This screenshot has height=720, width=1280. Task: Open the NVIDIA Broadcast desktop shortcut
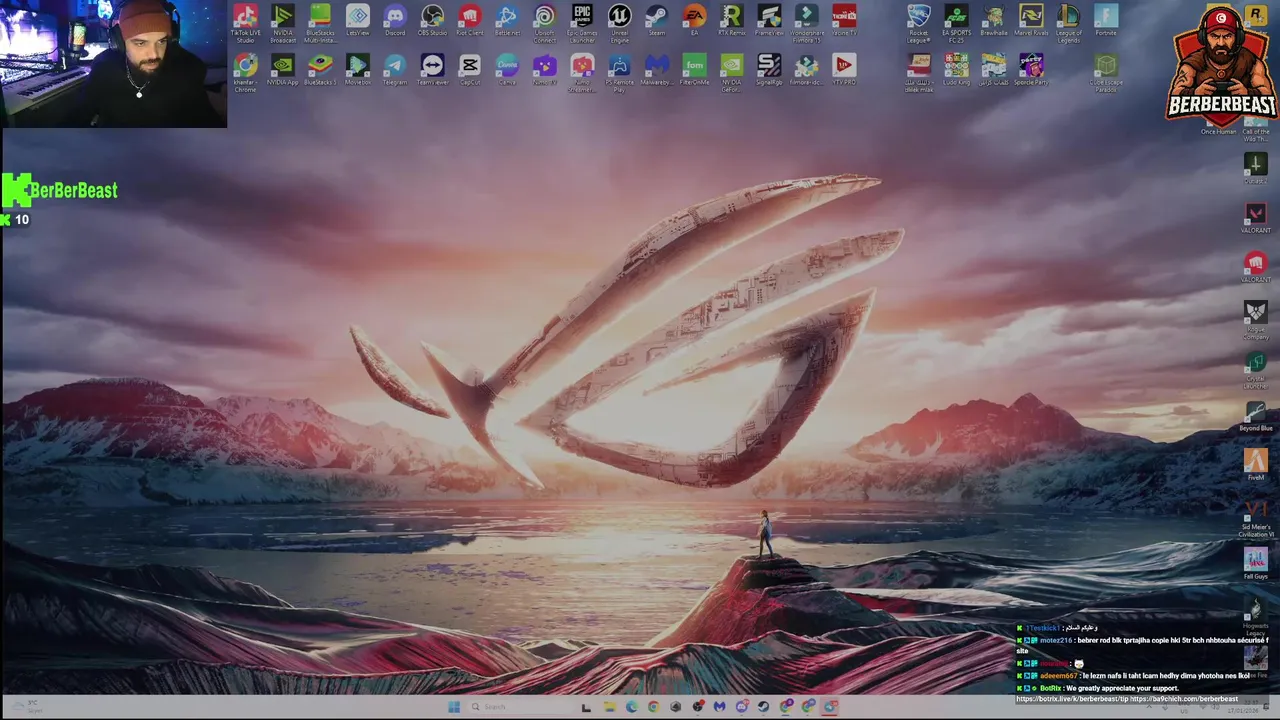283,24
